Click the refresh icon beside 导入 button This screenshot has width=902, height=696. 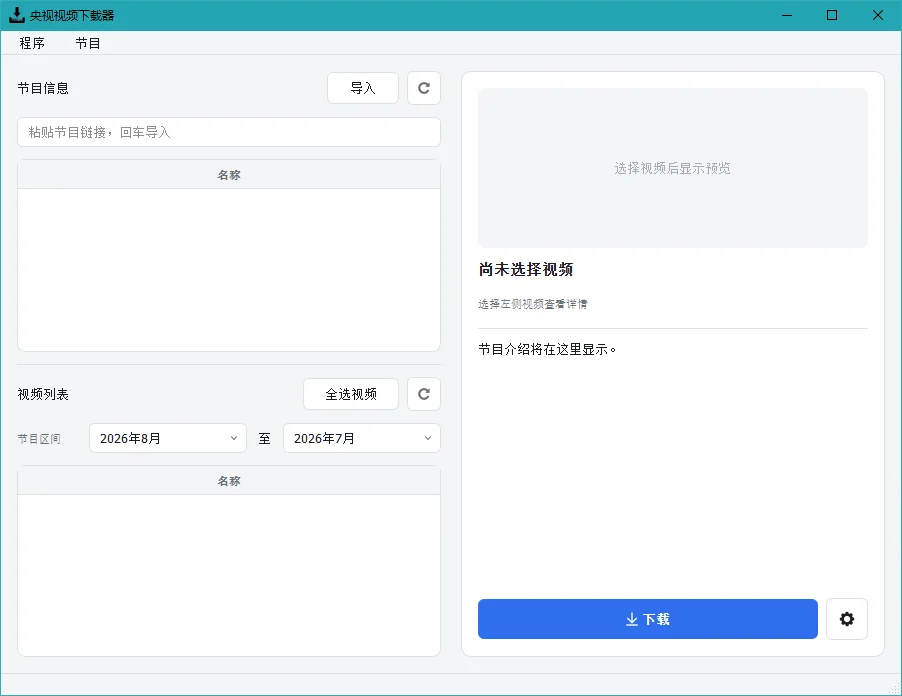click(424, 88)
